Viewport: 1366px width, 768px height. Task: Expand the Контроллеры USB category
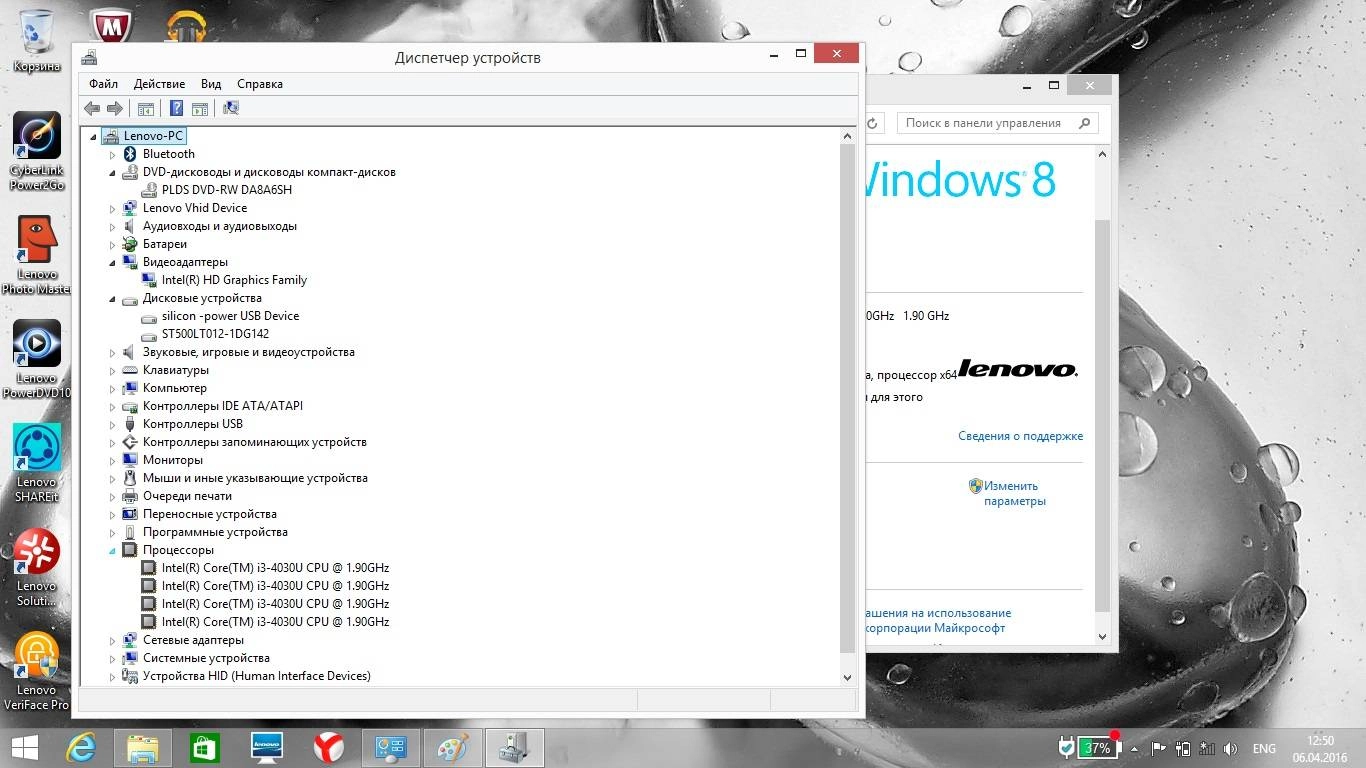(112, 424)
